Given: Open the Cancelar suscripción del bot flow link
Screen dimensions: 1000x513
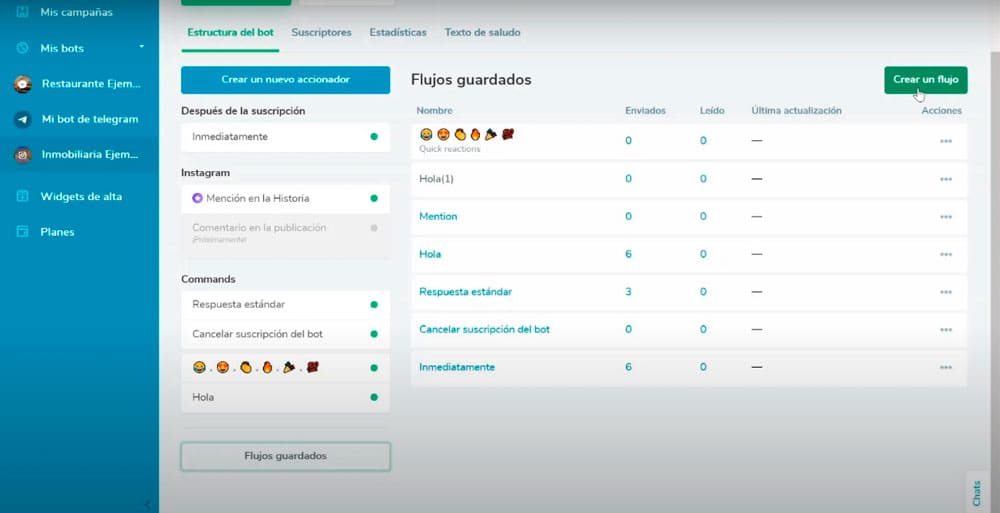Looking at the screenshot, I should (x=484, y=329).
